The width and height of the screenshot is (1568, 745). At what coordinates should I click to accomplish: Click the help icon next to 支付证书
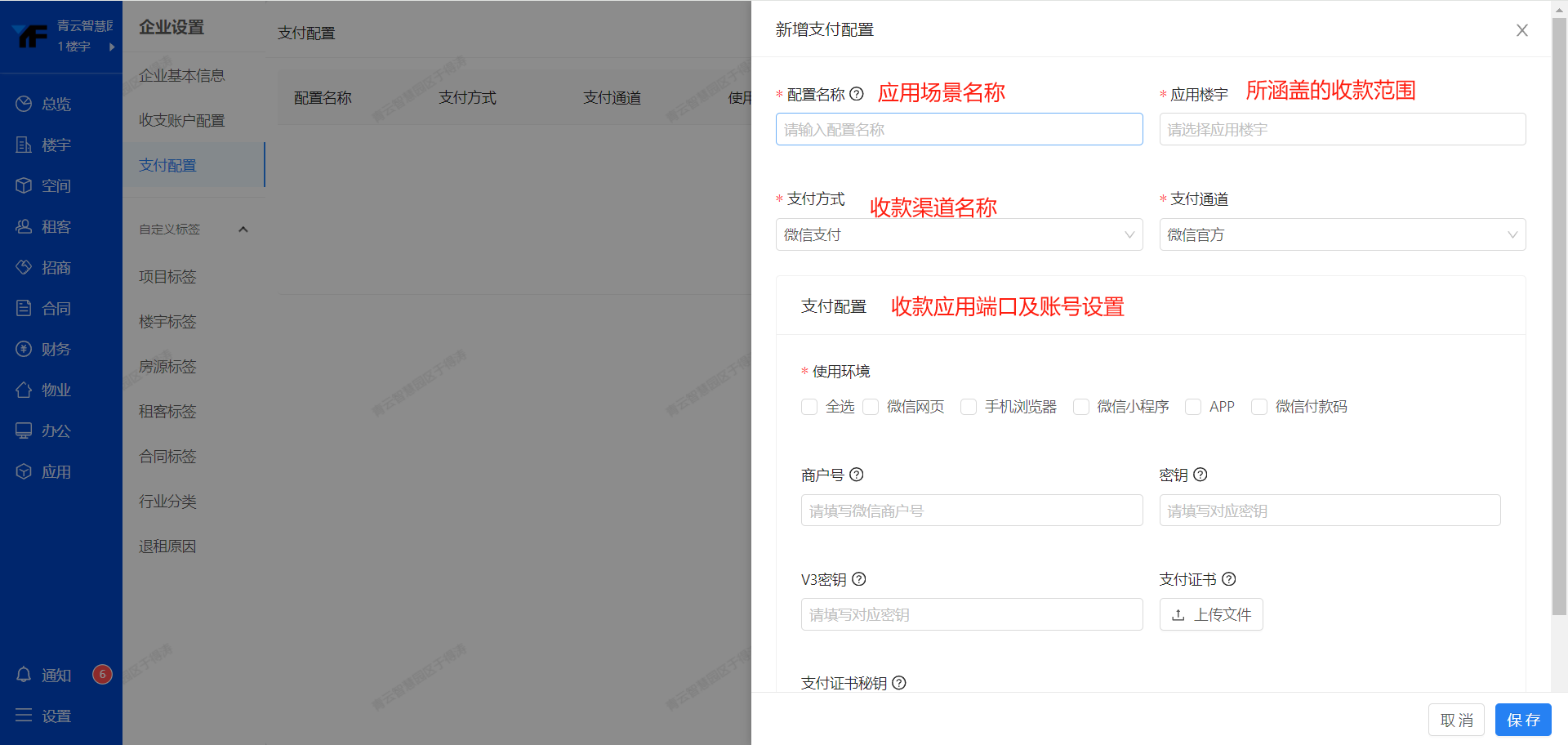[x=1229, y=579]
